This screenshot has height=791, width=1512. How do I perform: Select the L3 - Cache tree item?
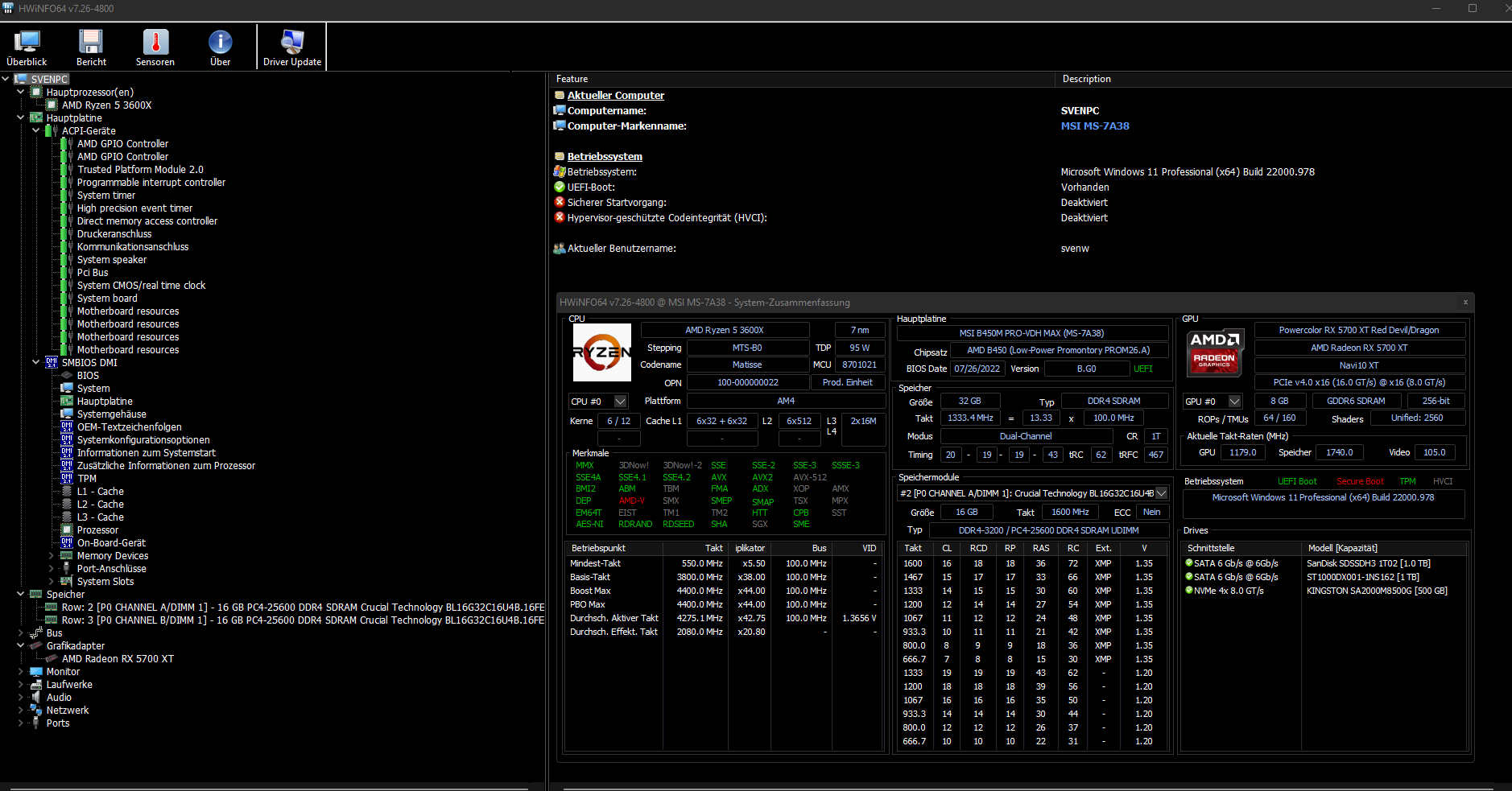point(101,517)
